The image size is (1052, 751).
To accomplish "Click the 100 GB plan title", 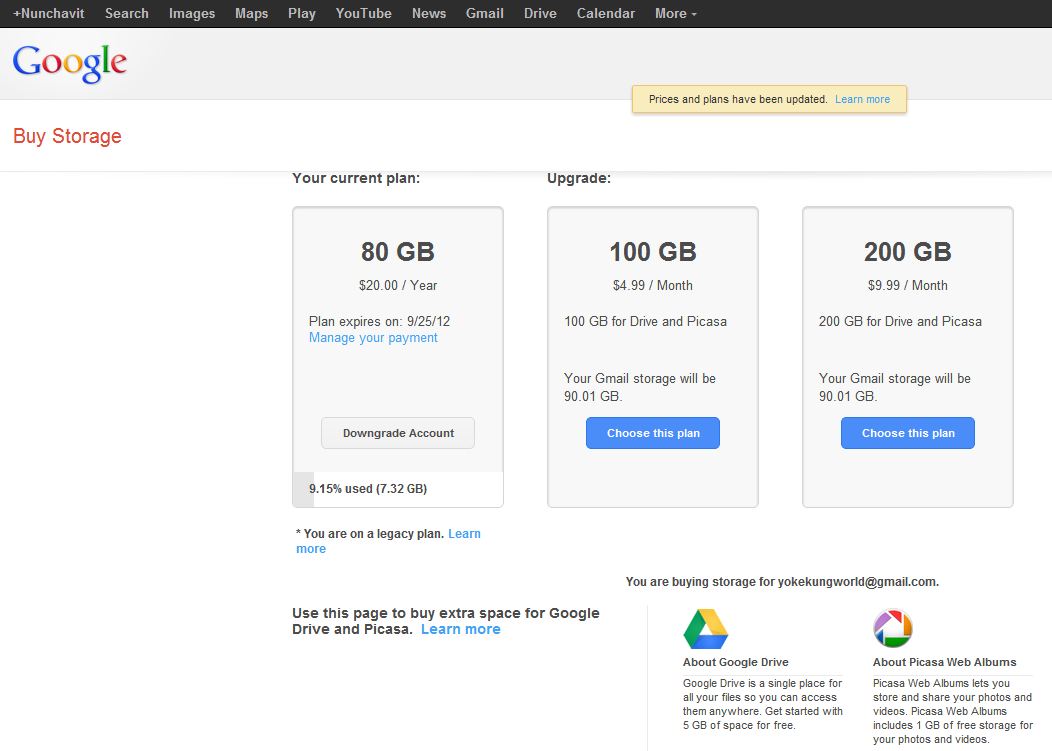I will pyautogui.click(x=653, y=252).
